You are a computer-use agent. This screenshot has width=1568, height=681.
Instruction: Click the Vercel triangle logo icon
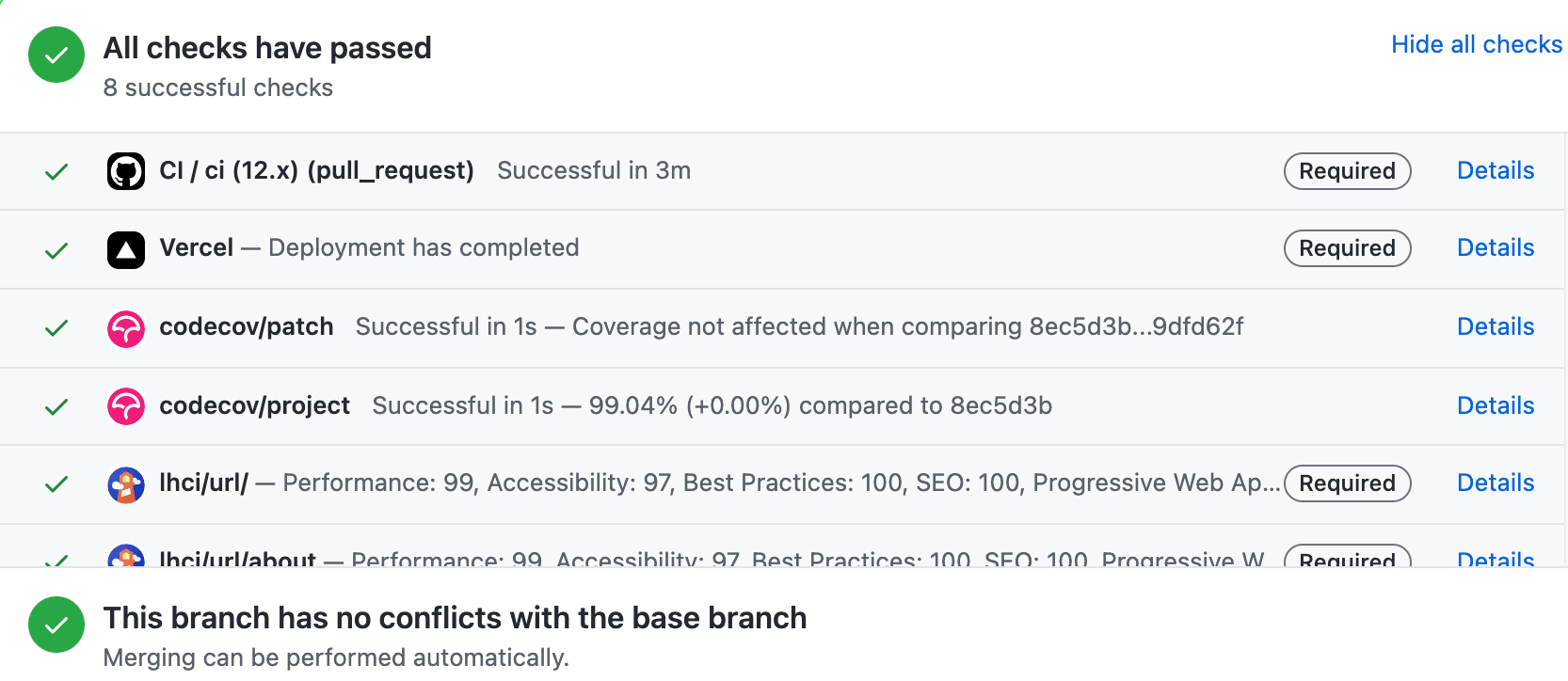[126, 250]
